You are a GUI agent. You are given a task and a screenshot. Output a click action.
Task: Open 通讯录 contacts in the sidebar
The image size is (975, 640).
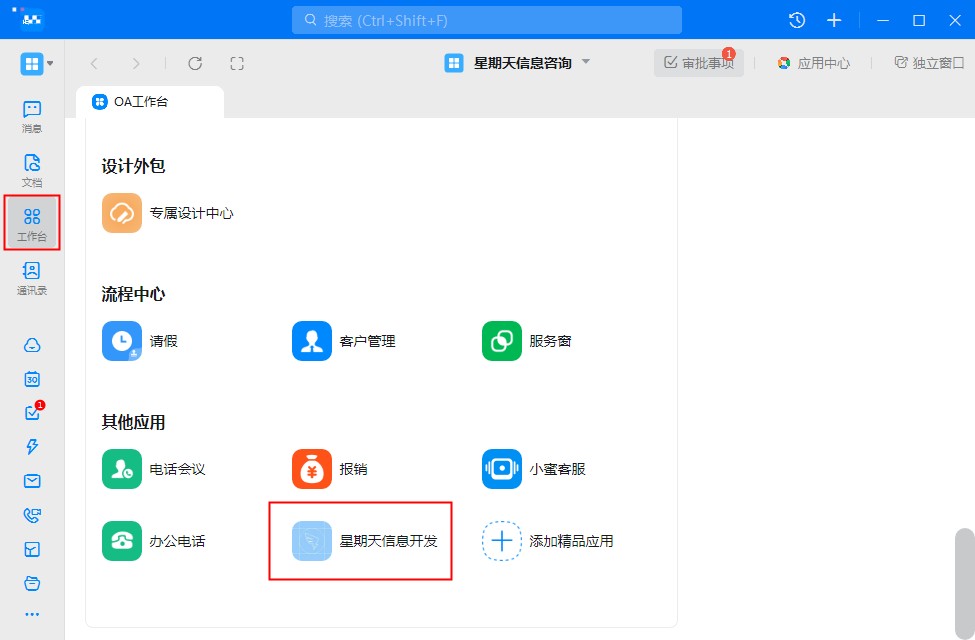(32, 278)
